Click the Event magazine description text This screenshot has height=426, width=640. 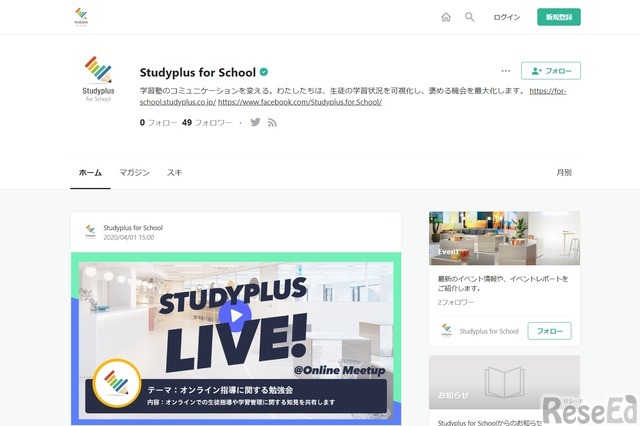tap(503, 284)
